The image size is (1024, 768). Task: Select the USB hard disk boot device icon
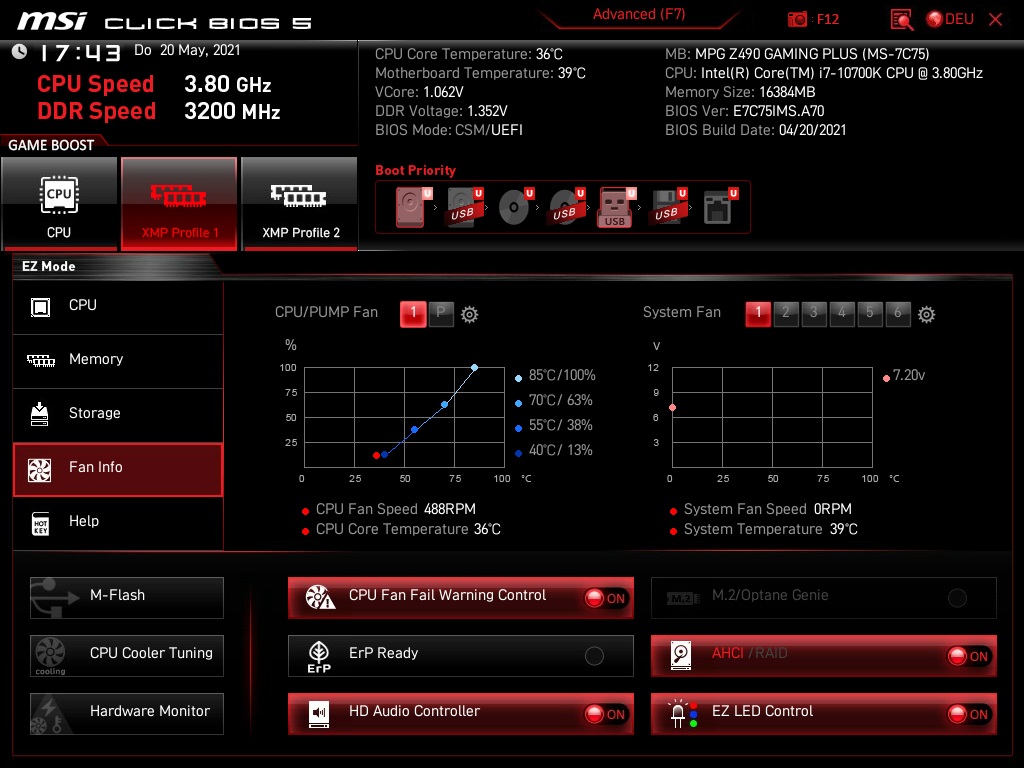tap(464, 207)
